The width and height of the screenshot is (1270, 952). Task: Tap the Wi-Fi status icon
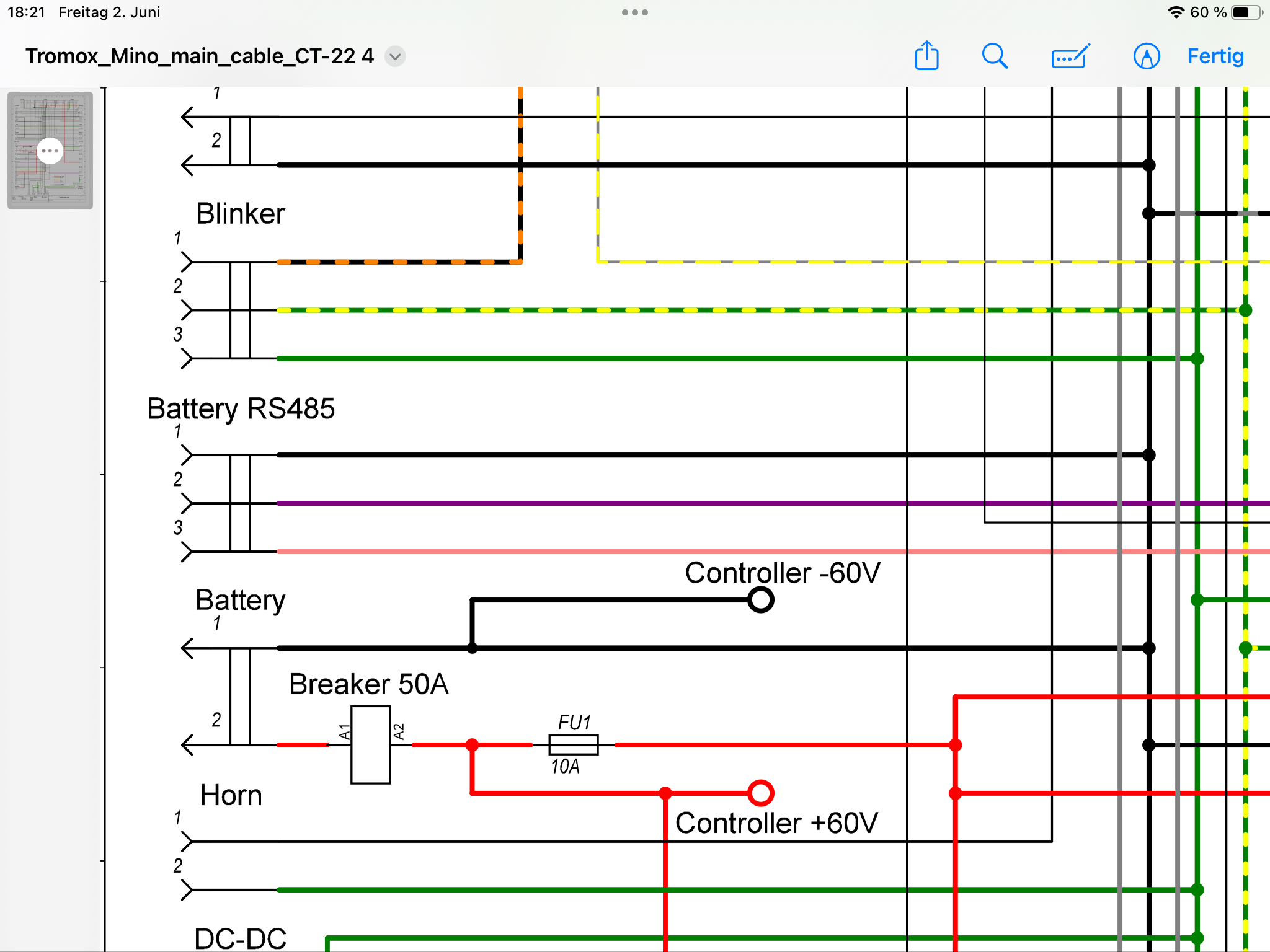1175,12
